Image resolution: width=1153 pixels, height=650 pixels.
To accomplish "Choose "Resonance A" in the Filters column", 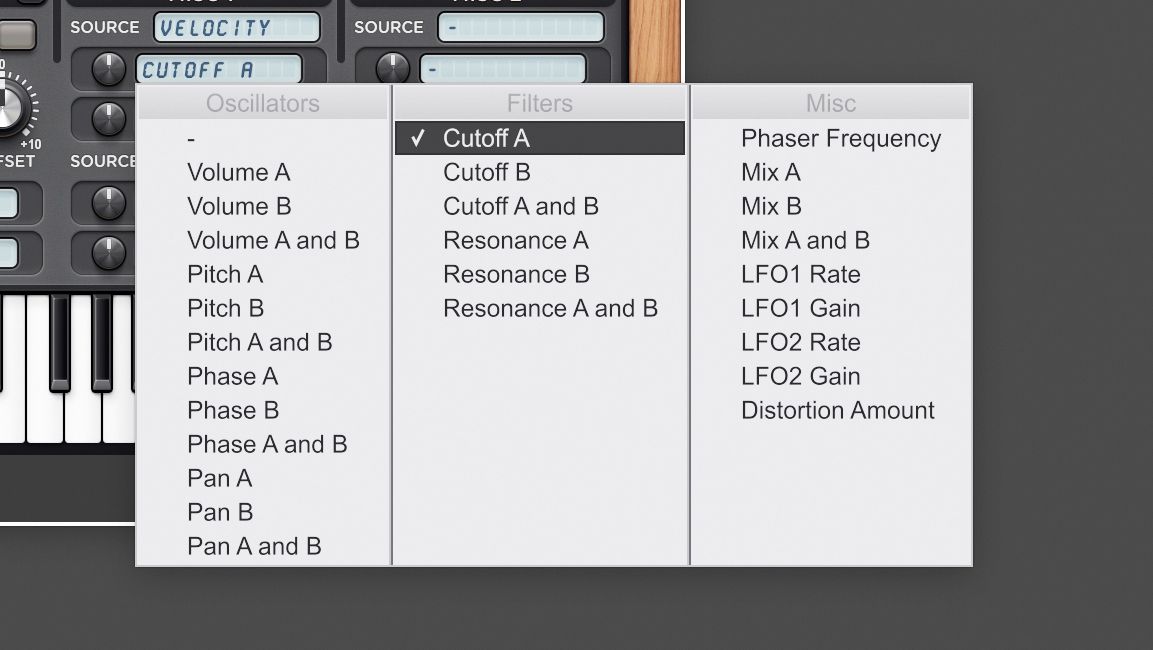I will 516,240.
